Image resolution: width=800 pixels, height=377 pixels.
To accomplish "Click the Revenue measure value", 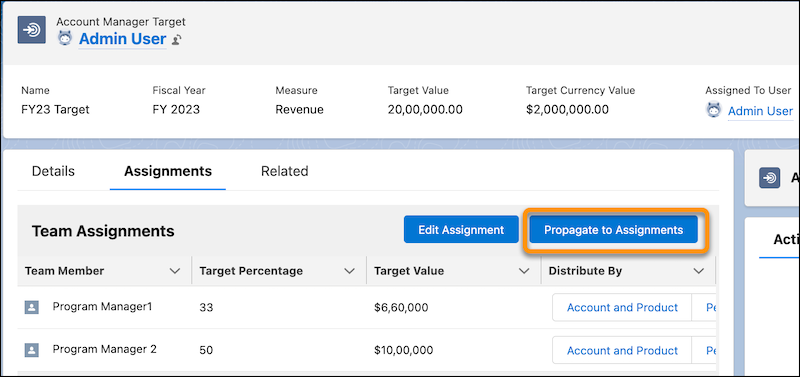I will [299, 110].
